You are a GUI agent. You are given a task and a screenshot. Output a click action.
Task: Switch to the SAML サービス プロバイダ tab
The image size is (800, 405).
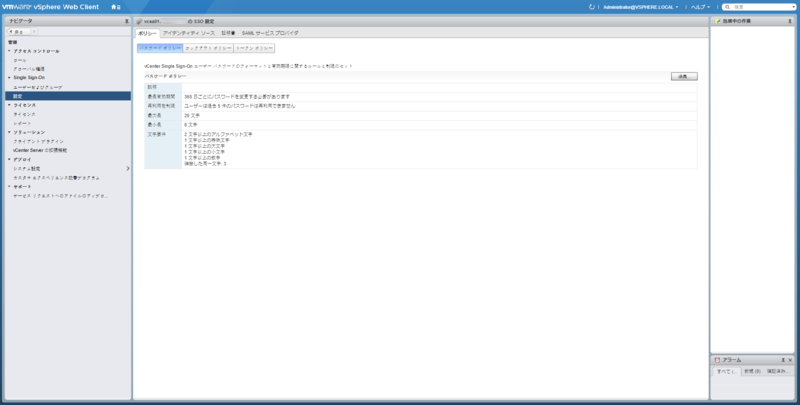(x=270, y=33)
